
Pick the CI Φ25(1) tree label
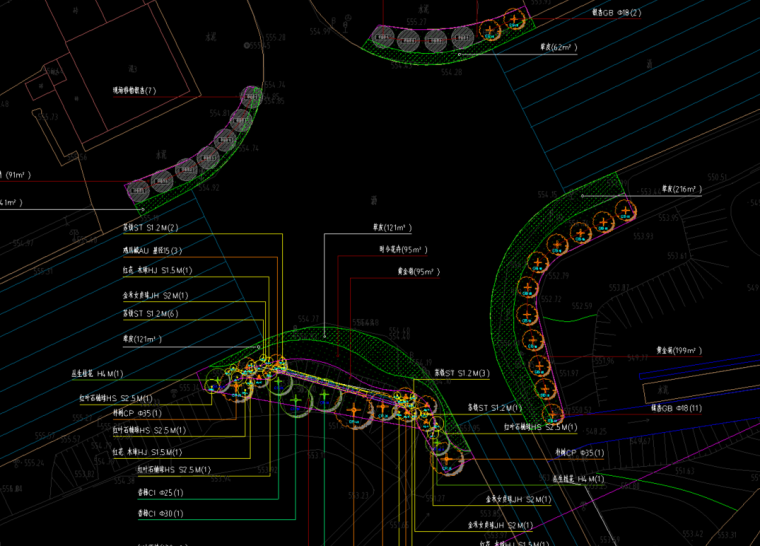click(162, 493)
